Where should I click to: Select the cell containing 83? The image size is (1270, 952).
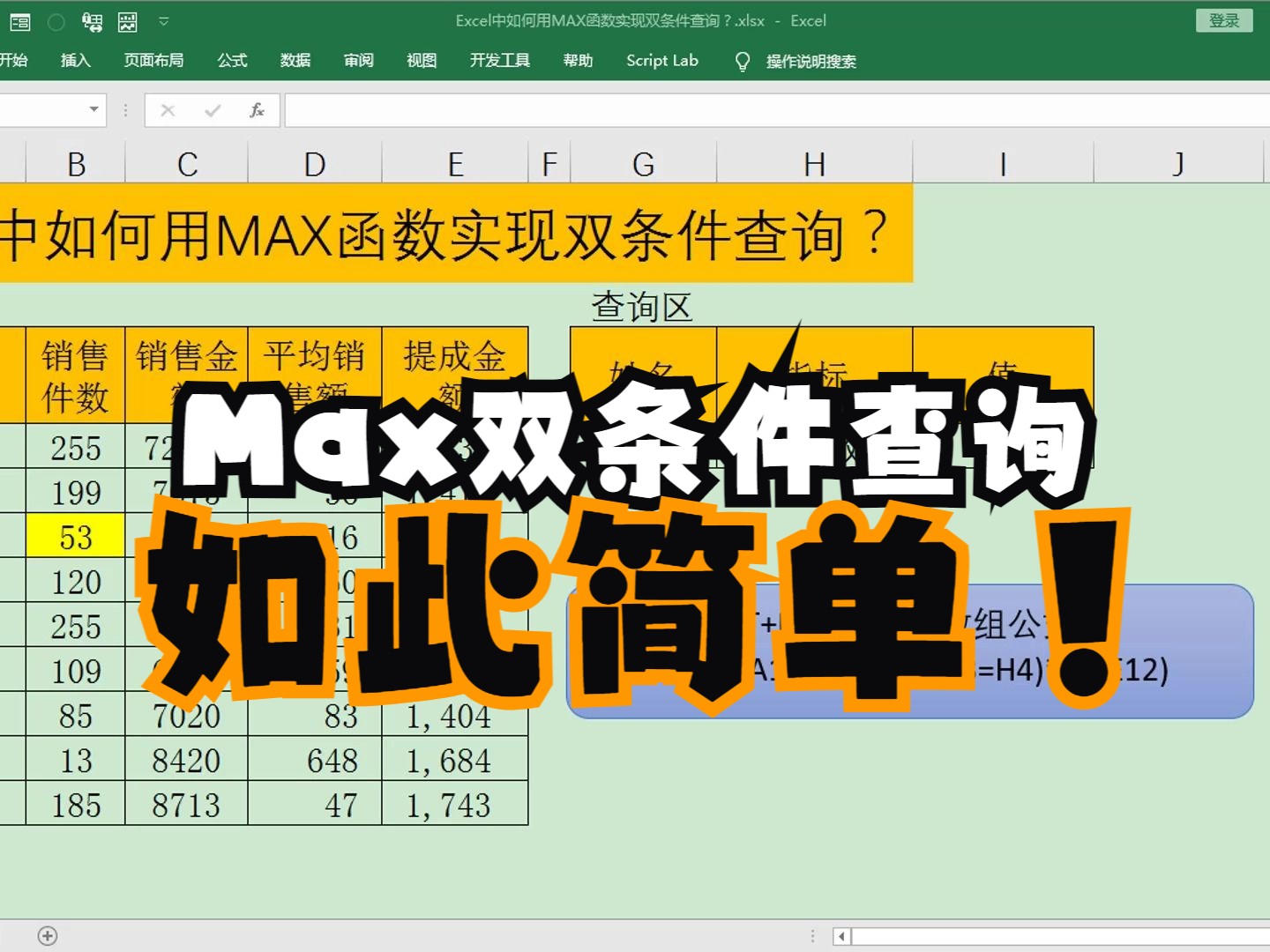click(x=315, y=715)
